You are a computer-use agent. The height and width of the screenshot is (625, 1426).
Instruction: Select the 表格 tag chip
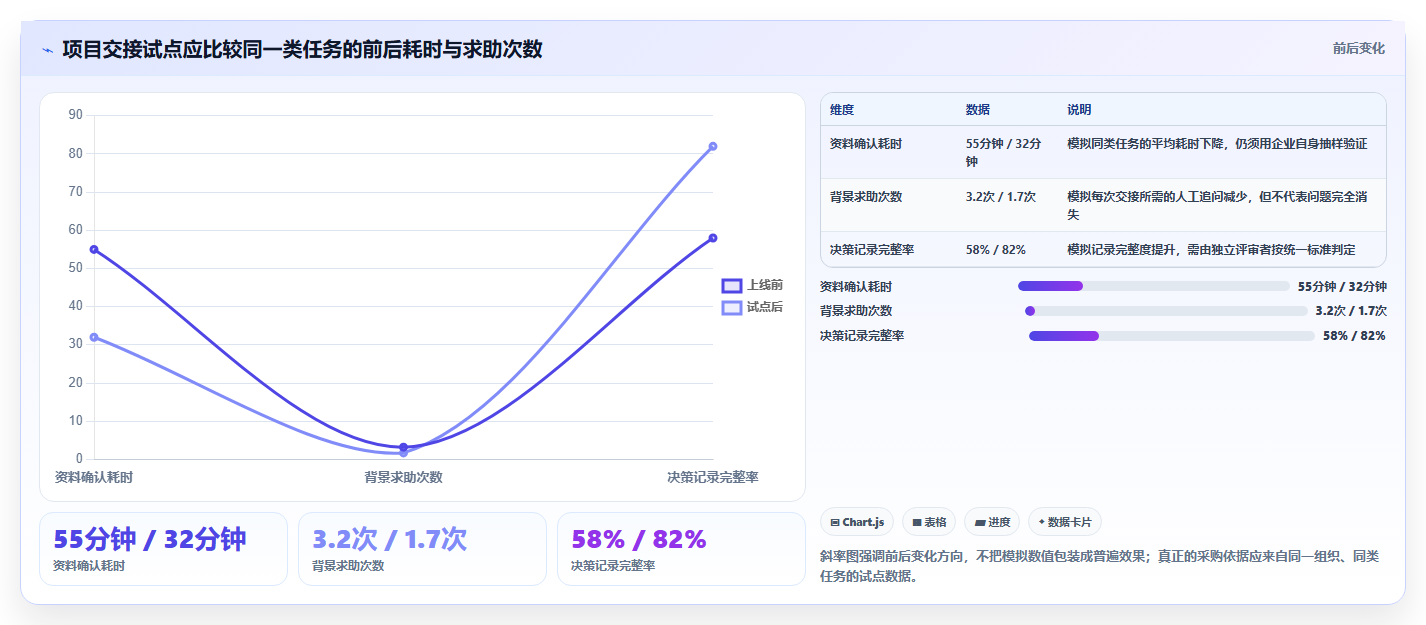pyautogui.click(x=929, y=522)
